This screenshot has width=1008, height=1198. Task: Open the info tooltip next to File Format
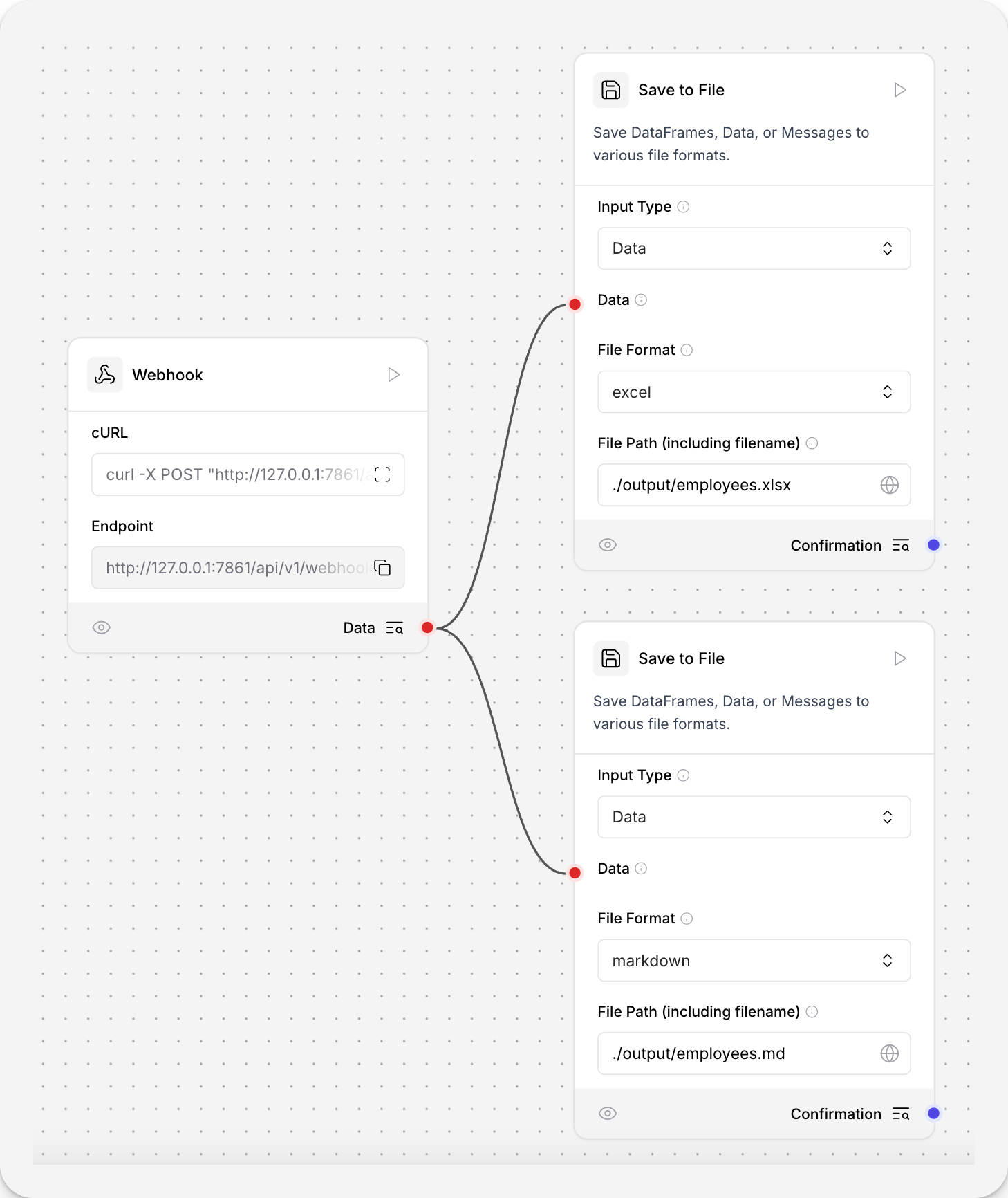[687, 350]
